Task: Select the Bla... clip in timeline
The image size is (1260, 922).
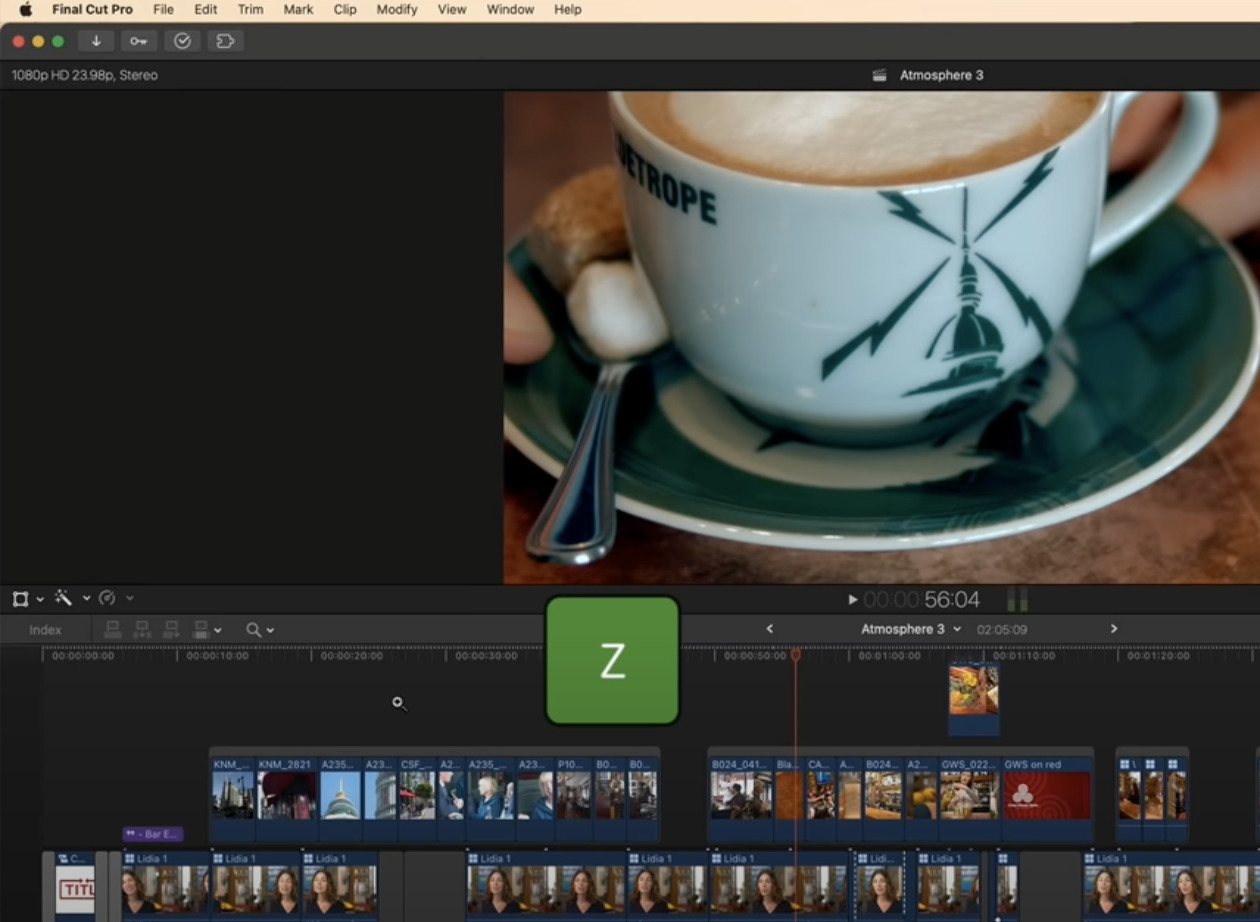Action: tap(789, 798)
